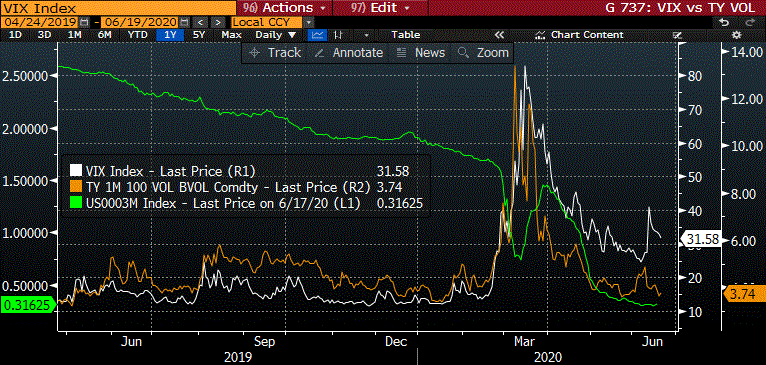This screenshot has width=766, height=365.
Task: Expand chart type options dropdown arrow
Action: [366, 35]
